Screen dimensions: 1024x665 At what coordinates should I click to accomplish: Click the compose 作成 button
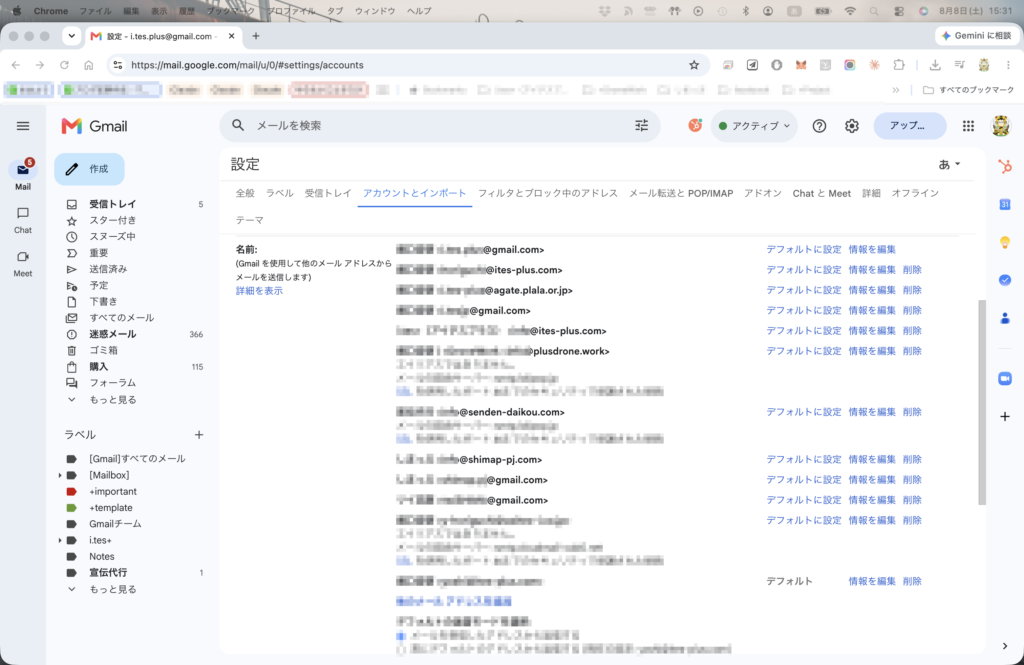pos(89,169)
